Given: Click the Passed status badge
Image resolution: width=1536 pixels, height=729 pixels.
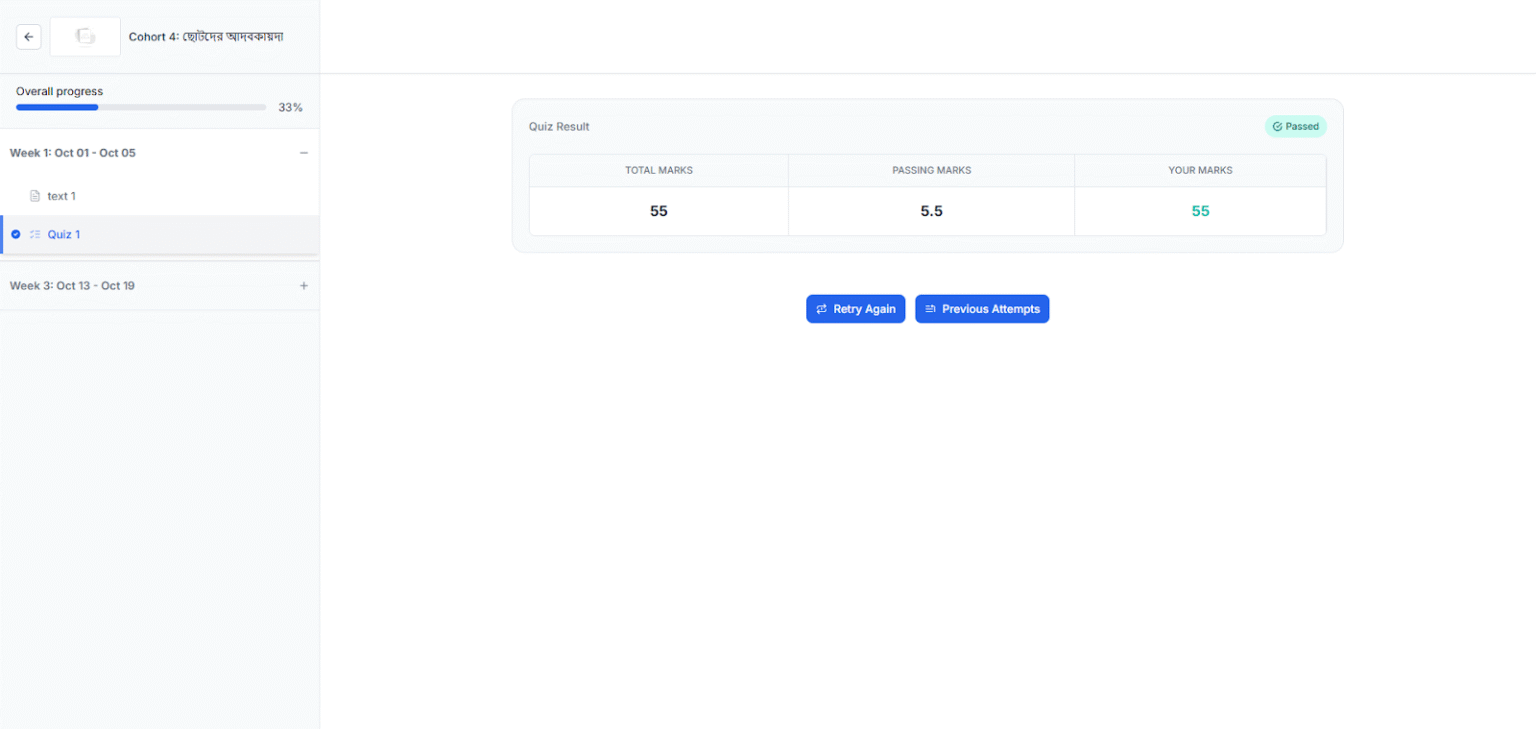Looking at the screenshot, I should (x=1295, y=126).
